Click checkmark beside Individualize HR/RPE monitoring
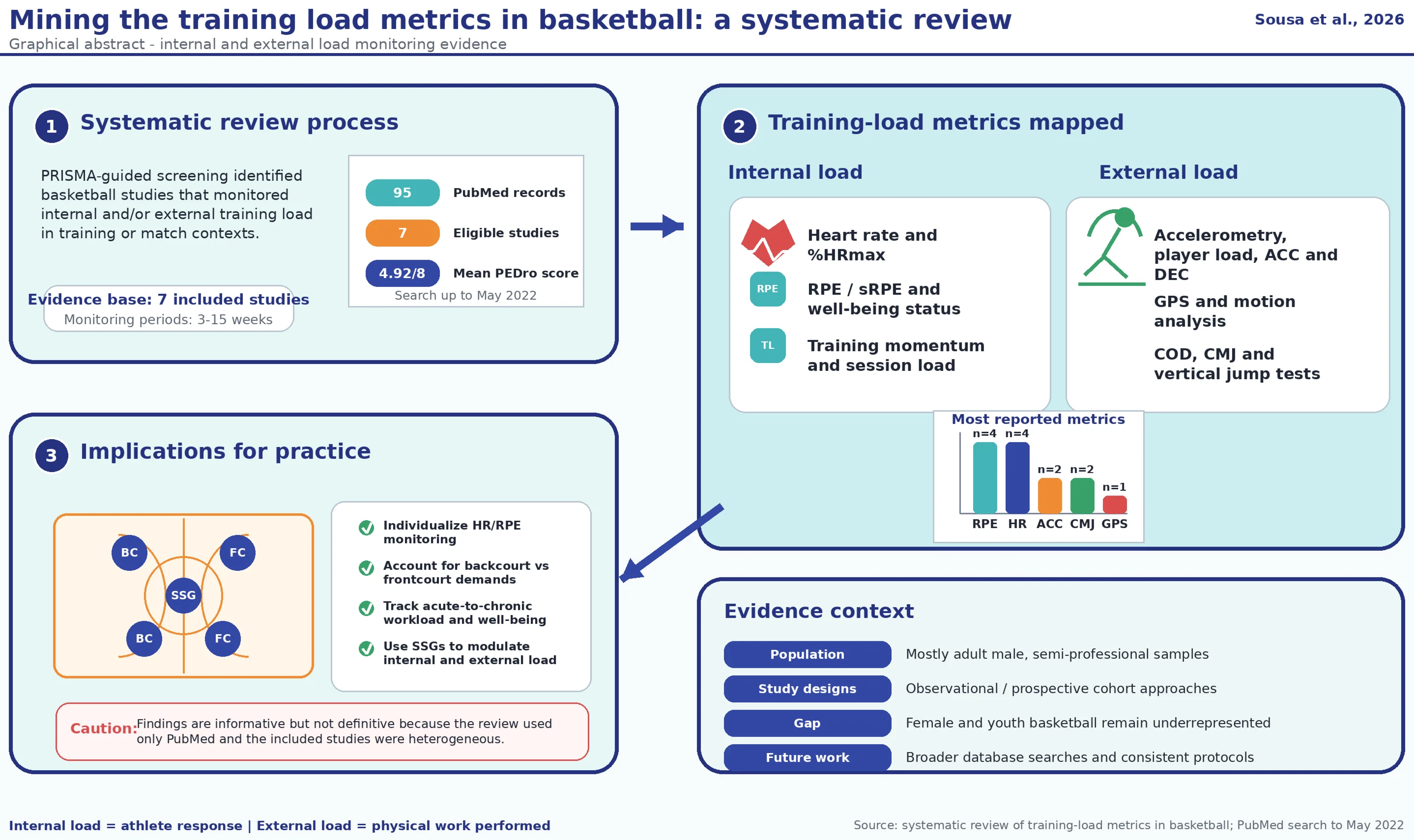Viewport: 1414px width, 840px height. point(366,528)
